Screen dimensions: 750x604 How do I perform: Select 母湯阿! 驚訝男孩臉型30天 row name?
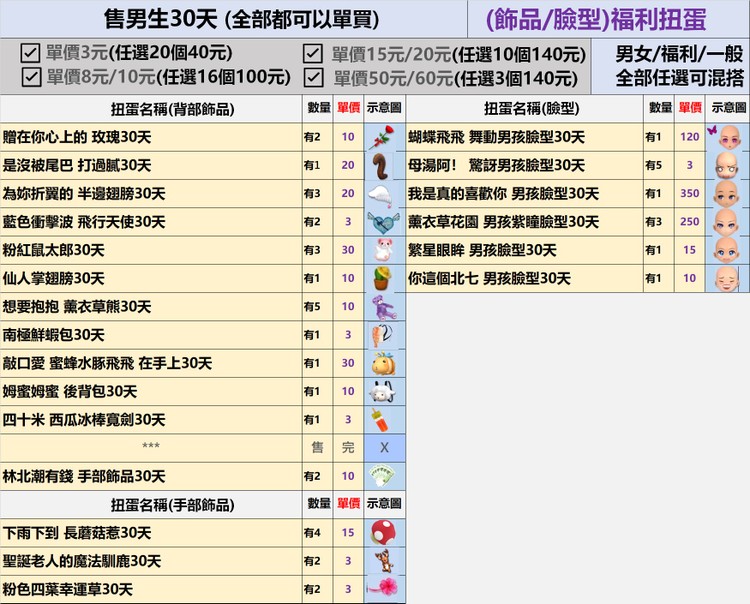pyautogui.click(x=496, y=165)
